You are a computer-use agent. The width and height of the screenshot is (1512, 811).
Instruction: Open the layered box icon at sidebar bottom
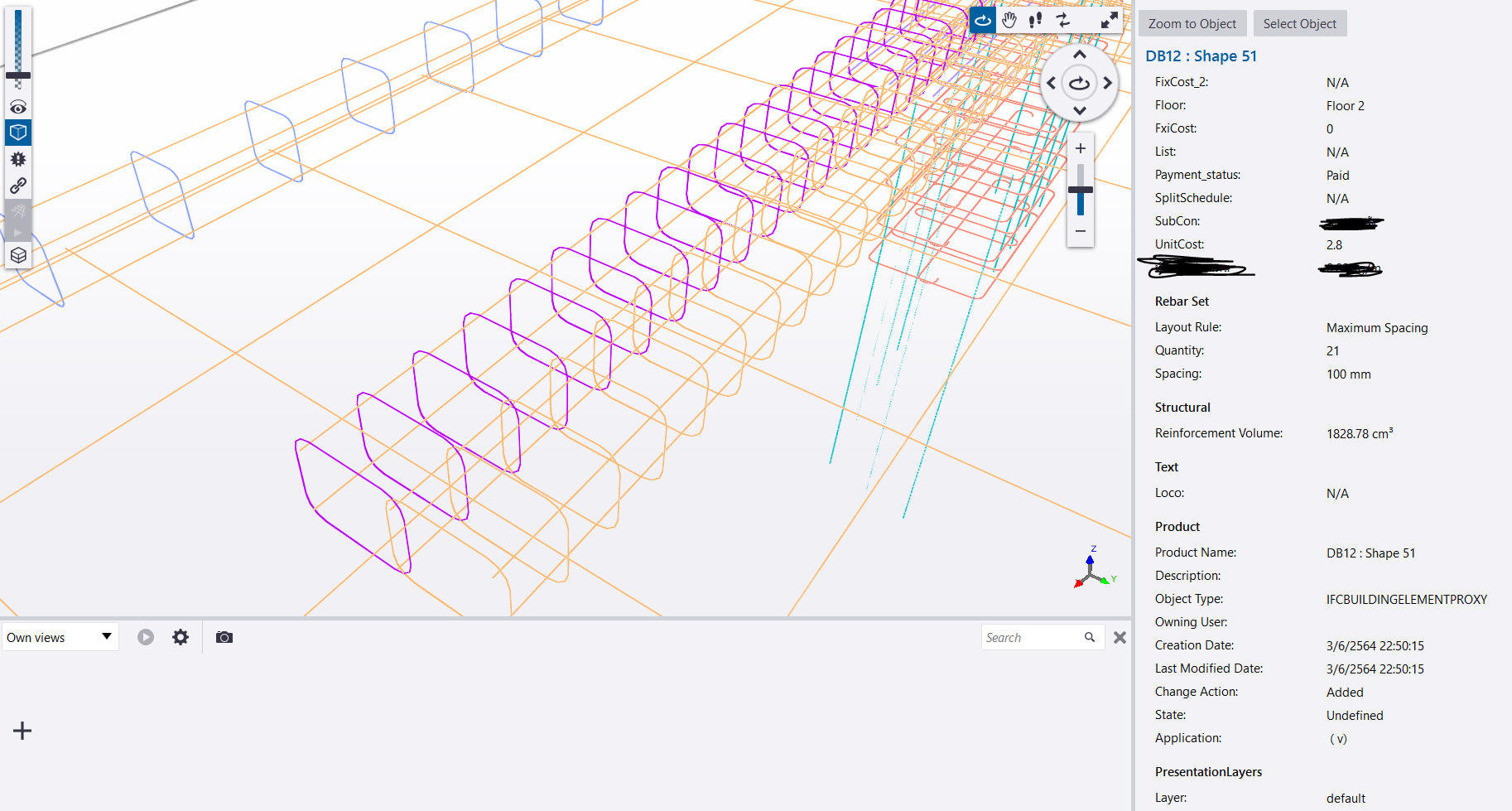[18, 255]
